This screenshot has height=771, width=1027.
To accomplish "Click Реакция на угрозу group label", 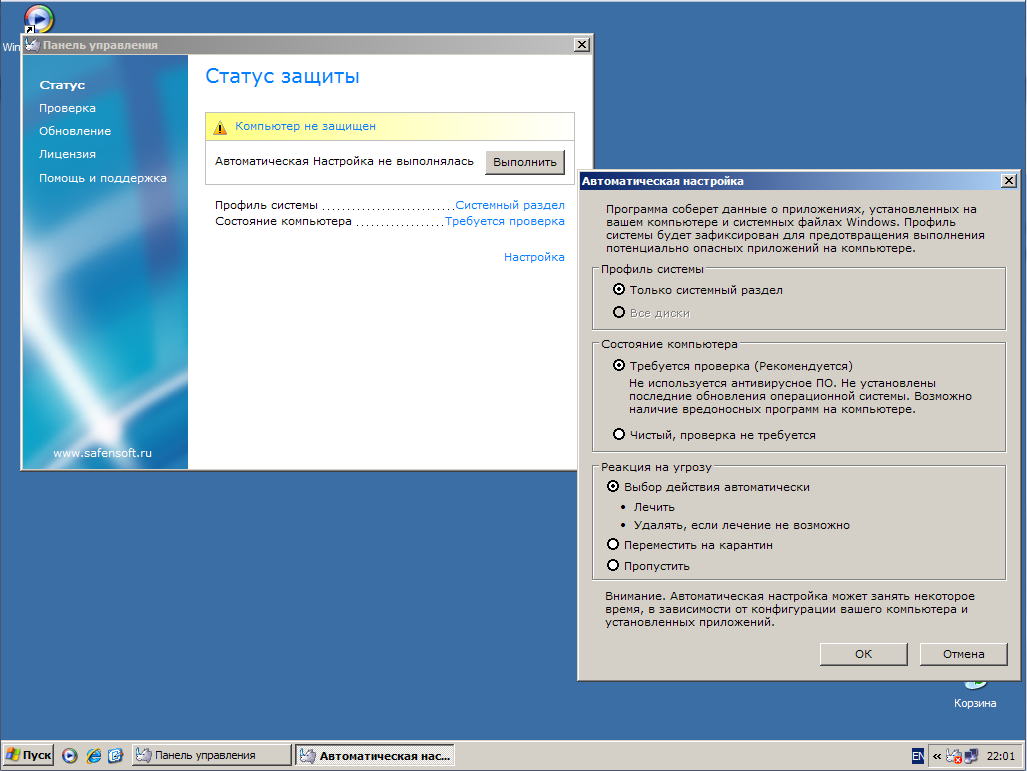I will [x=656, y=467].
